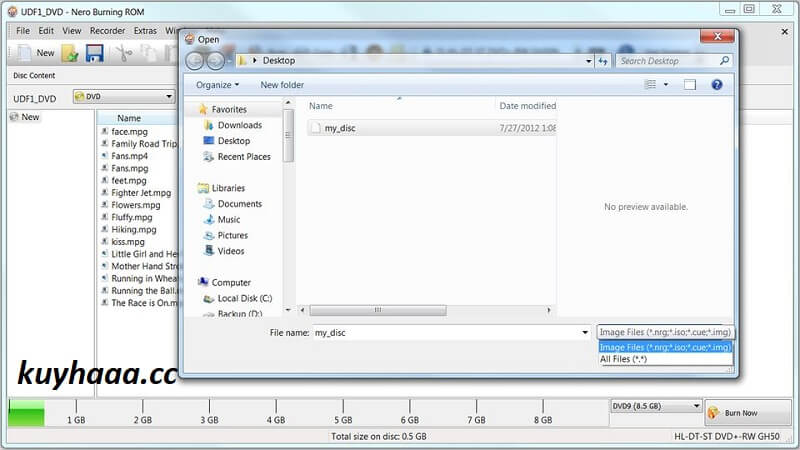Screen dimensions: 800x450
Task: Expand the view options dropdown arrow
Action: (666, 85)
